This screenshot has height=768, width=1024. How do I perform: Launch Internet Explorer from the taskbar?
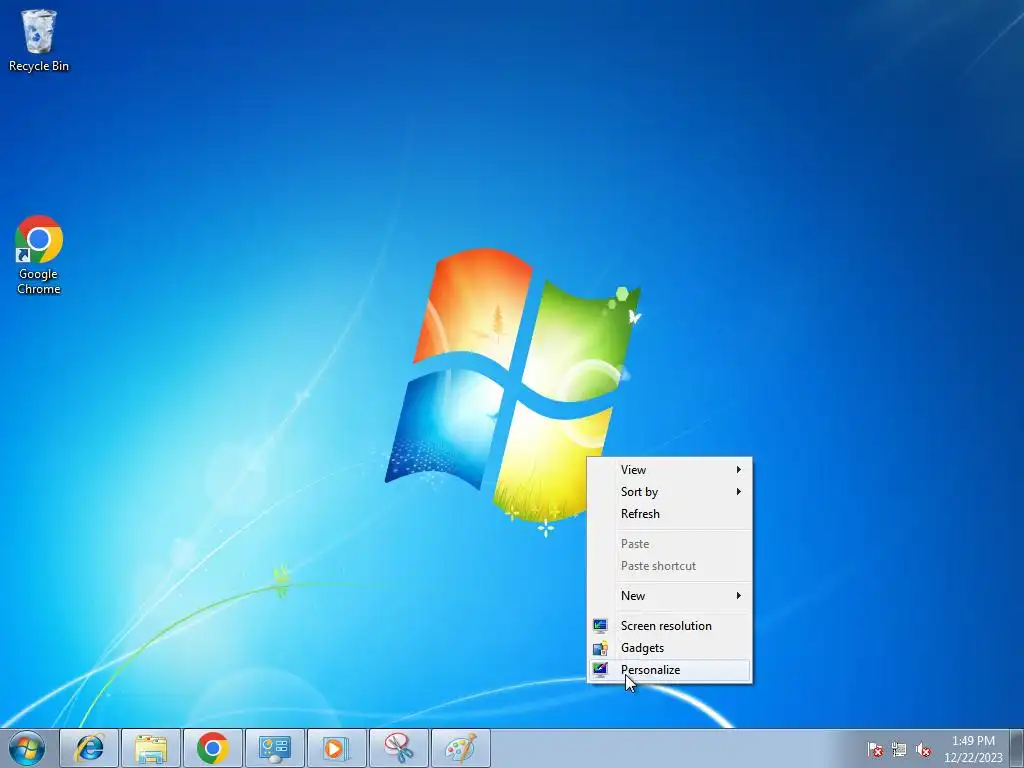[89, 748]
